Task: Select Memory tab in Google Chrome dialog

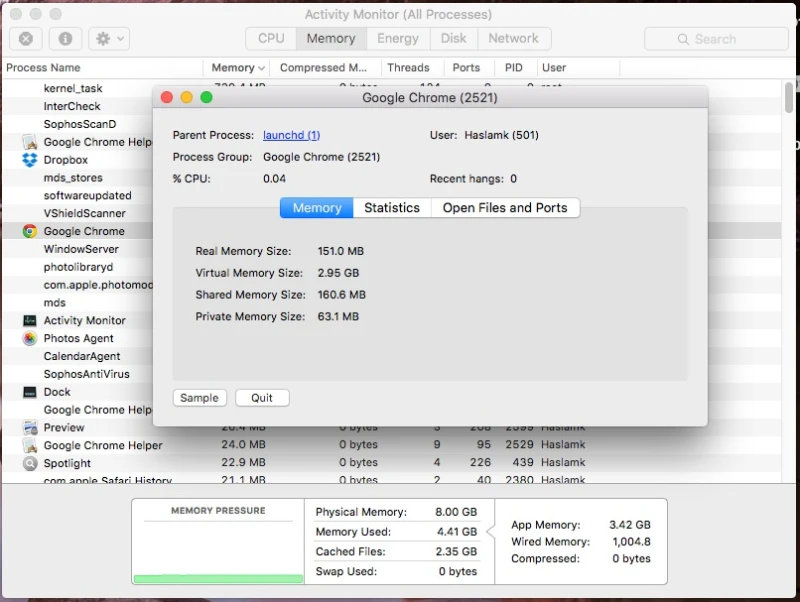Action: [317, 208]
